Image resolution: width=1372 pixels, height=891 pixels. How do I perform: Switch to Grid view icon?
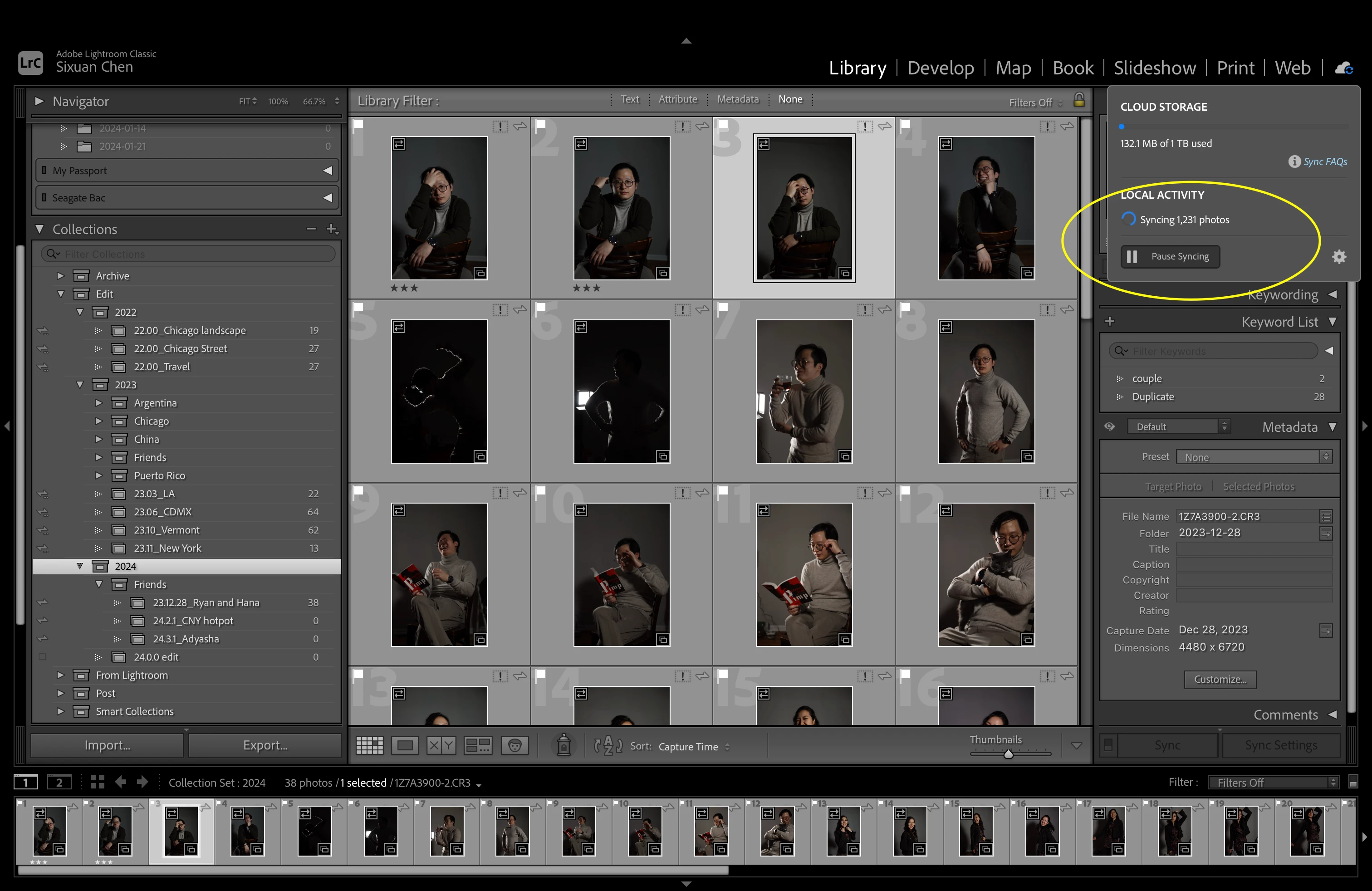[x=369, y=745]
